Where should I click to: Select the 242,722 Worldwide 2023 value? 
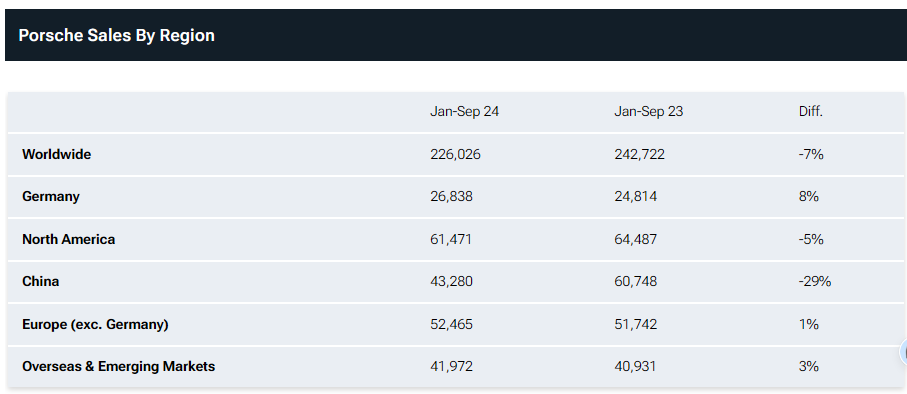coord(640,154)
